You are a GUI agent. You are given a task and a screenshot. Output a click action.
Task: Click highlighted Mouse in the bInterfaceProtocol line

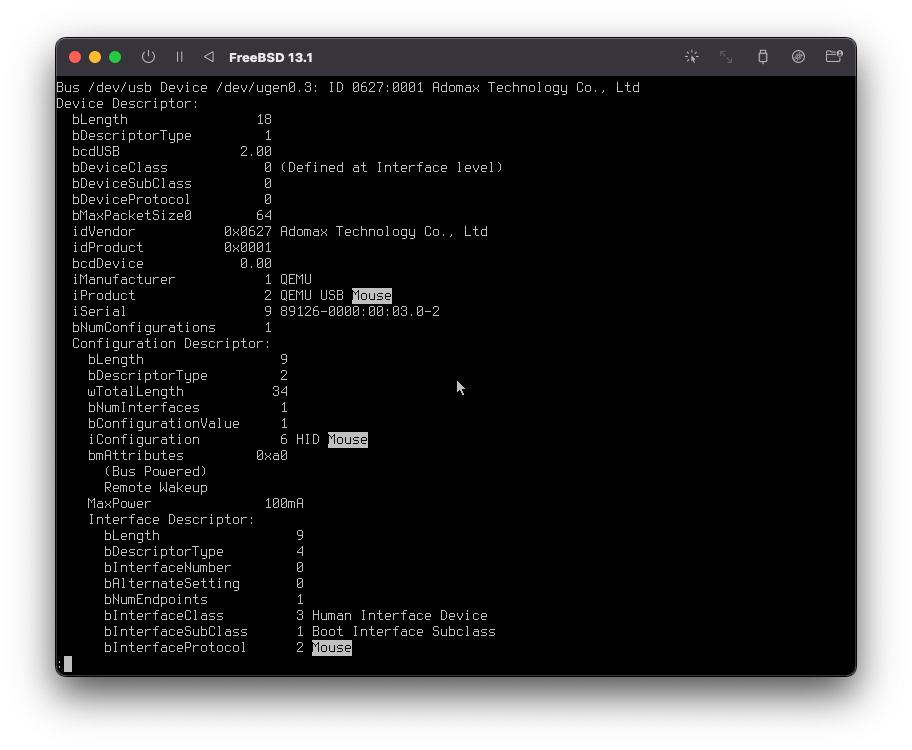coord(332,648)
